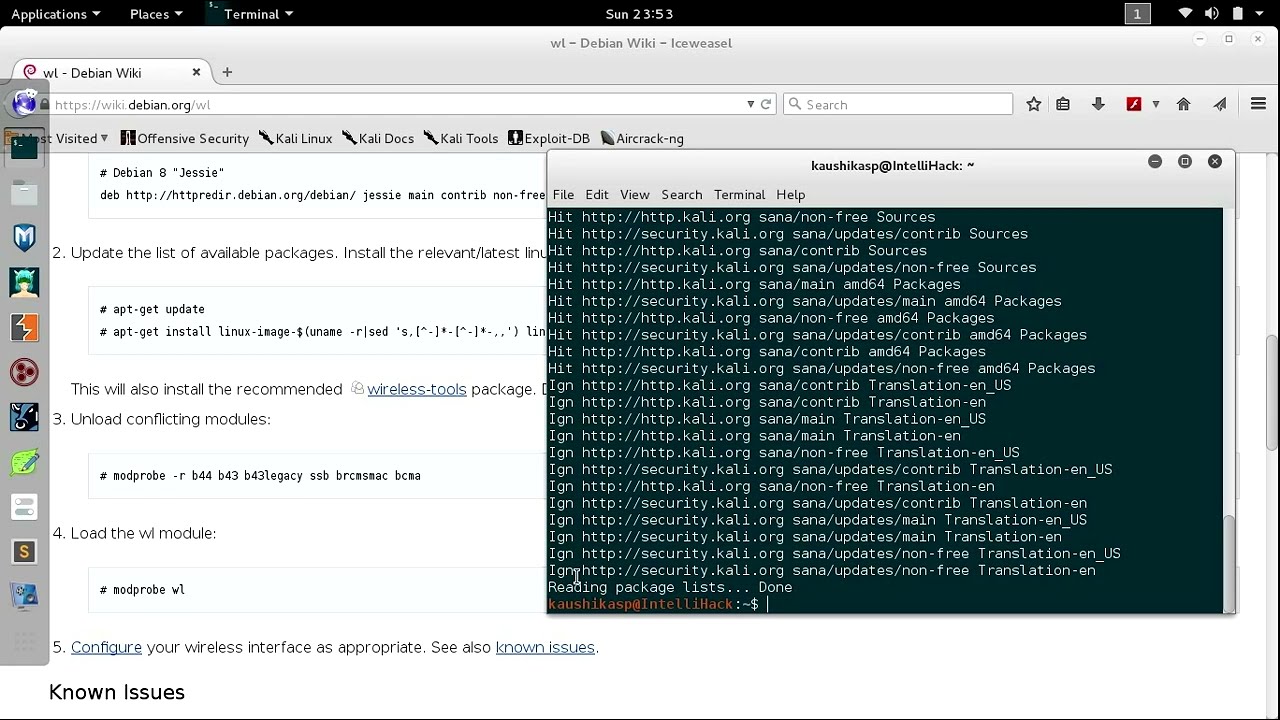Image resolution: width=1280 pixels, height=720 pixels.
Task: Open the File menu in the terminal
Action: click(563, 194)
